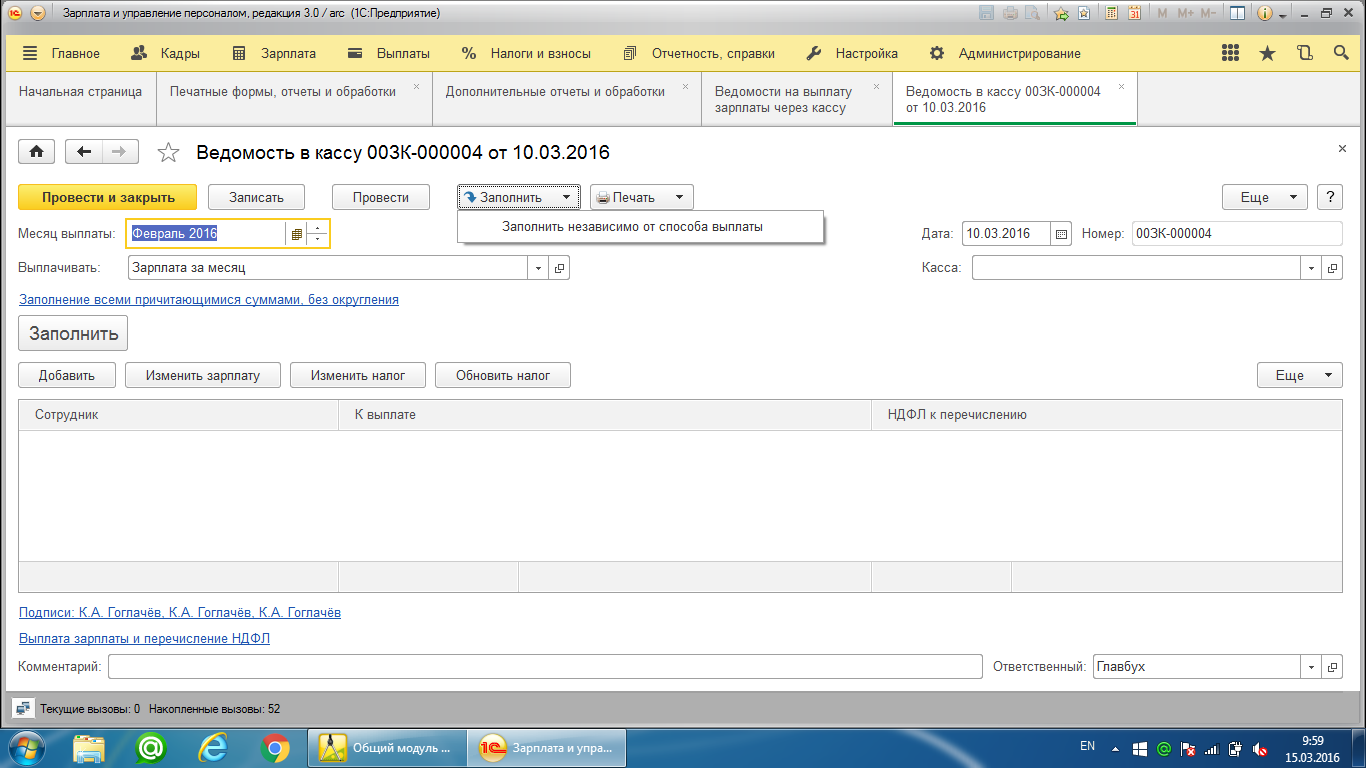Open 'Выплата зарплаты и перечисление НДФЛ' link

click(145, 638)
